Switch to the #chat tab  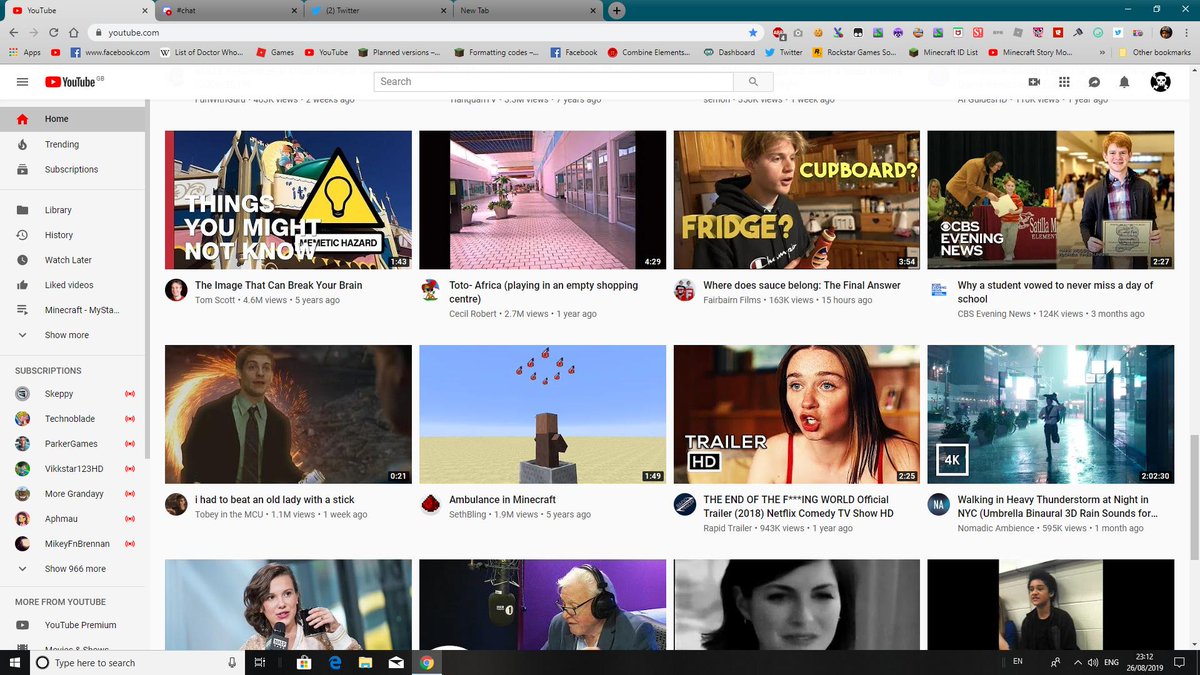[230, 10]
